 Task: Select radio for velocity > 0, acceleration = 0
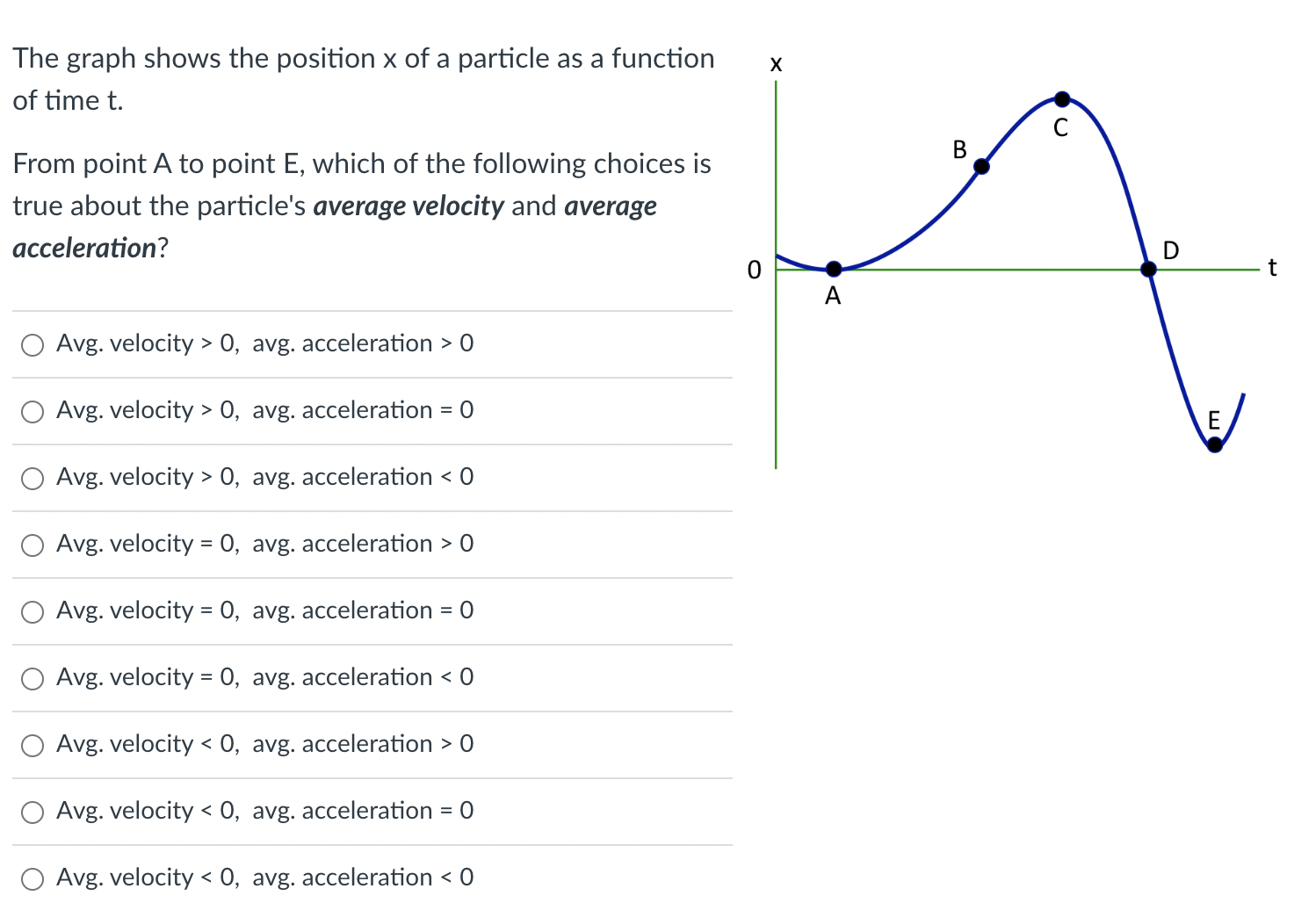pos(33,412)
